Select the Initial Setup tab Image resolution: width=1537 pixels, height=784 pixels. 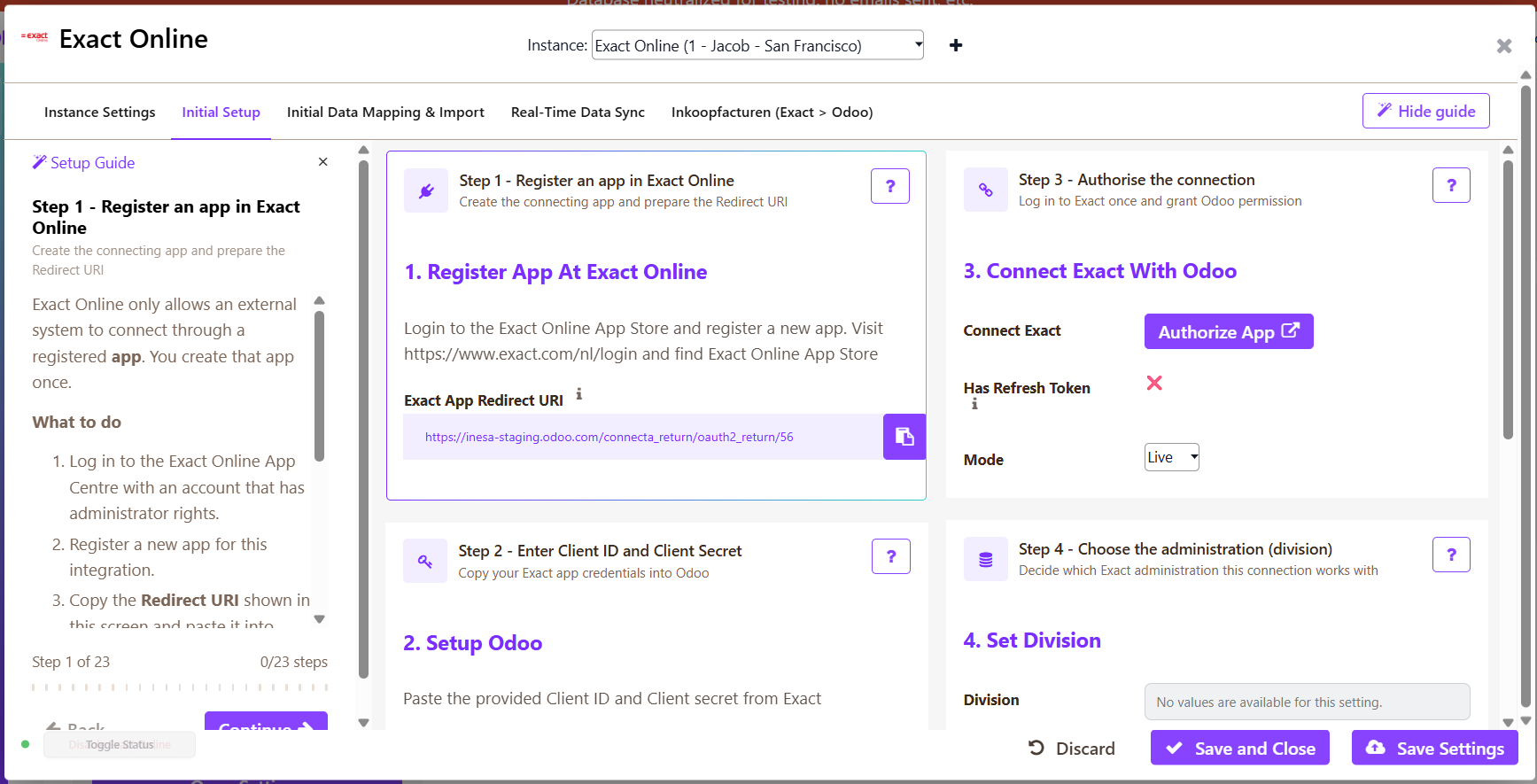(221, 112)
